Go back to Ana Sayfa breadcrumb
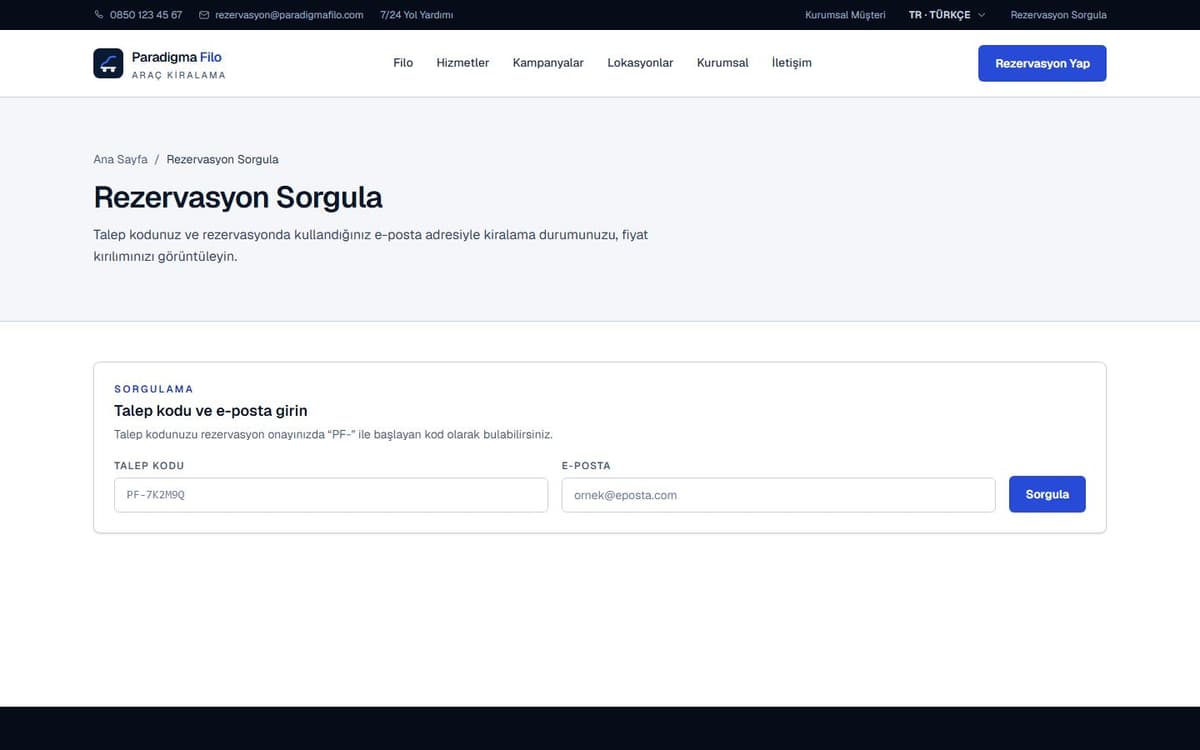This screenshot has width=1200, height=750. (x=120, y=159)
